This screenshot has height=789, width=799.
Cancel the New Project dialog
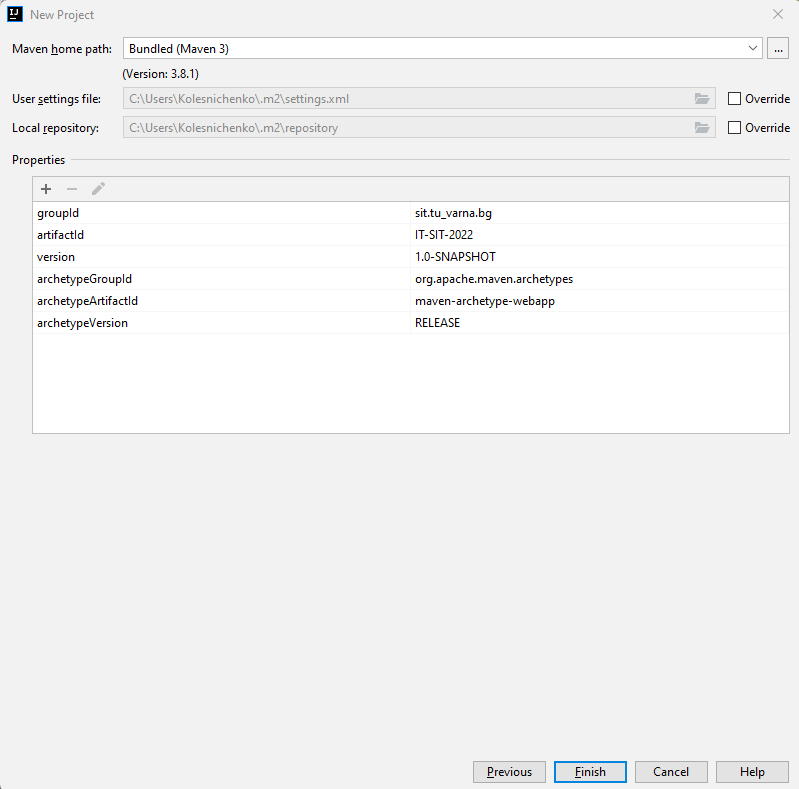pyautogui.click(x=671, y=772)
